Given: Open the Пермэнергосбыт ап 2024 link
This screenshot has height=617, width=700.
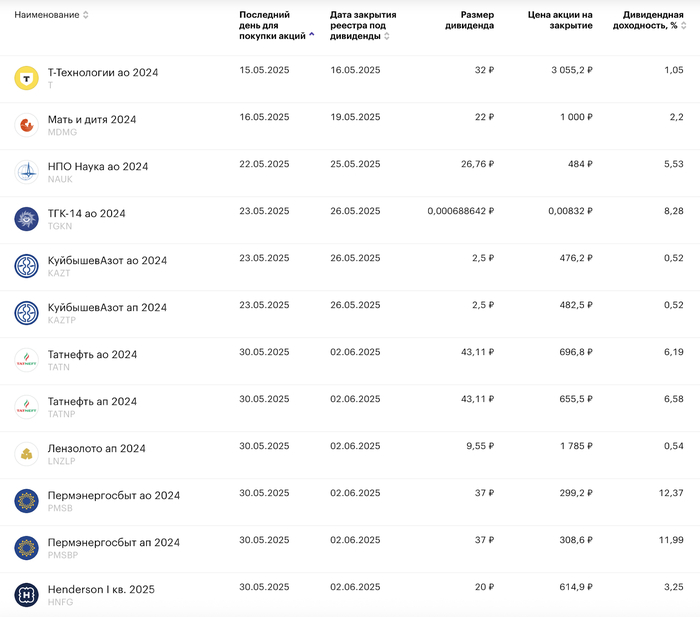Looking at the screenshot, I should (x=114, y=542).
